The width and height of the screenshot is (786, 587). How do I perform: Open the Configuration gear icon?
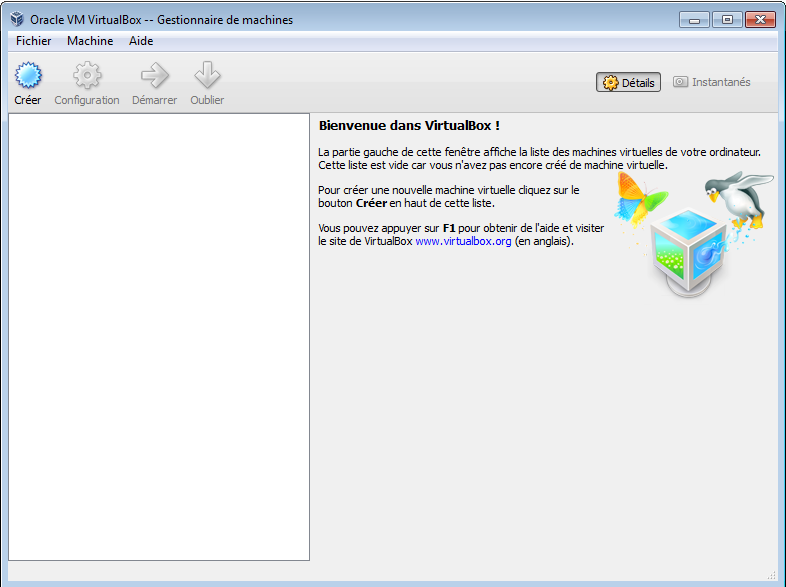[x=87, y=75]
